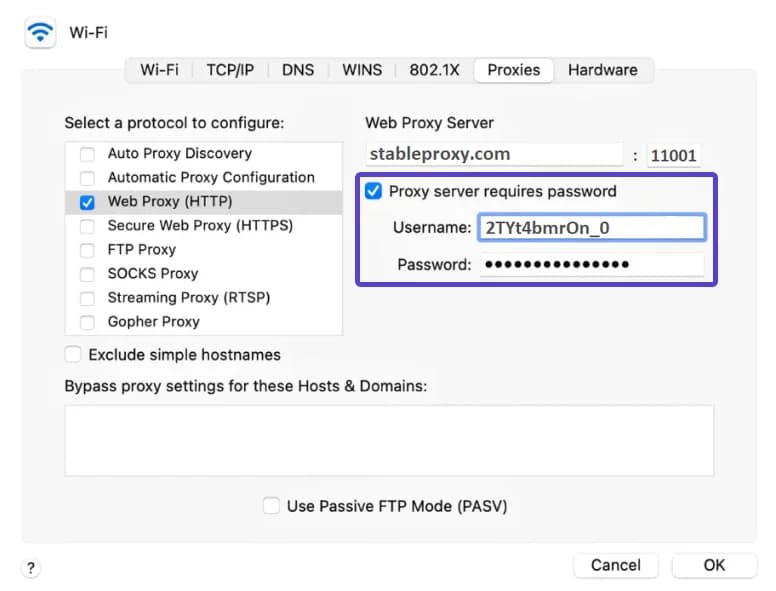Open the DNS tab
This screenshot has height=591, width=776.
pyautogui.click(x=298, y=70)
